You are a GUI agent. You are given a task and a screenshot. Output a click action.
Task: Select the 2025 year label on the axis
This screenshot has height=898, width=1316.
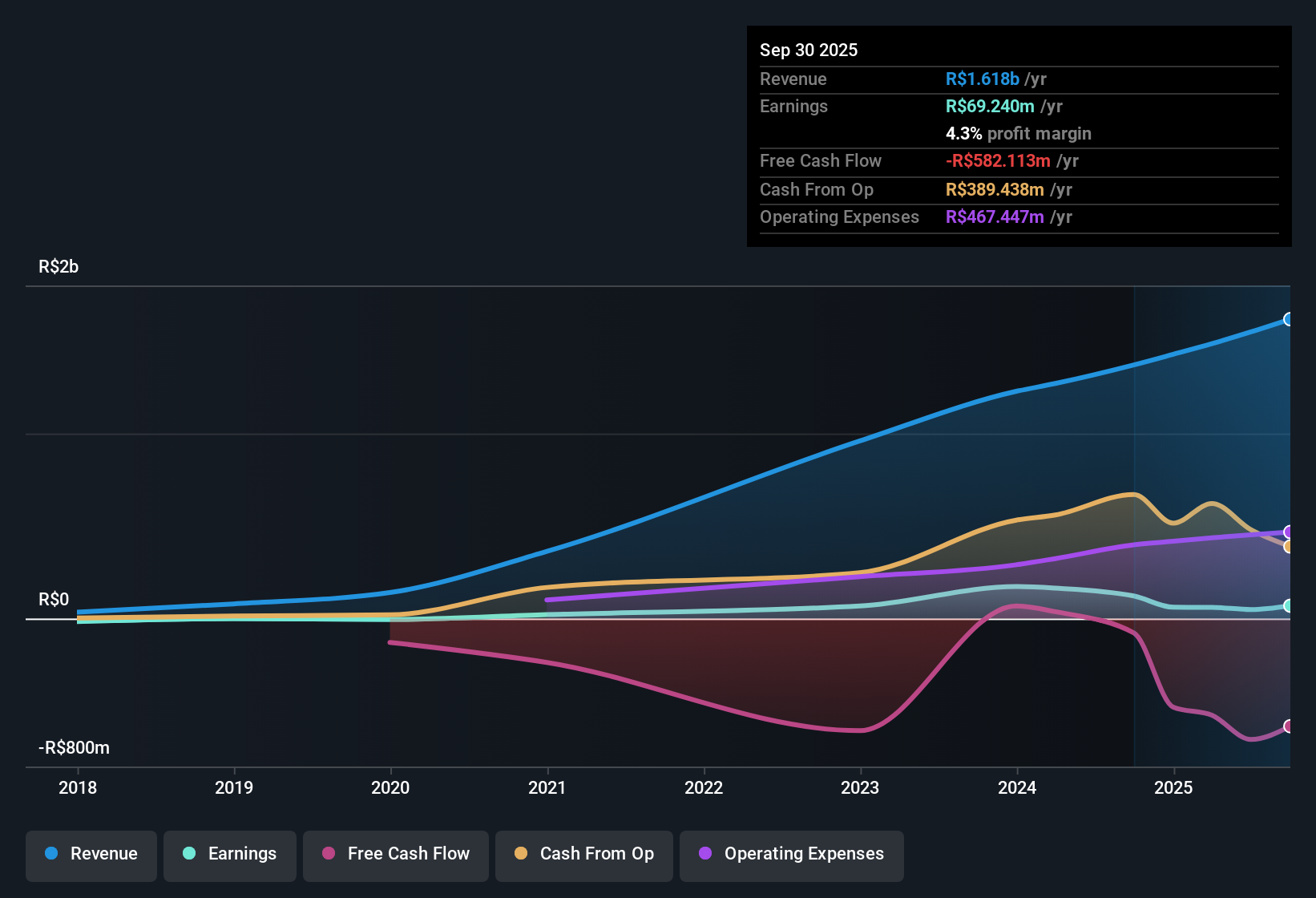coord(1173,788)
